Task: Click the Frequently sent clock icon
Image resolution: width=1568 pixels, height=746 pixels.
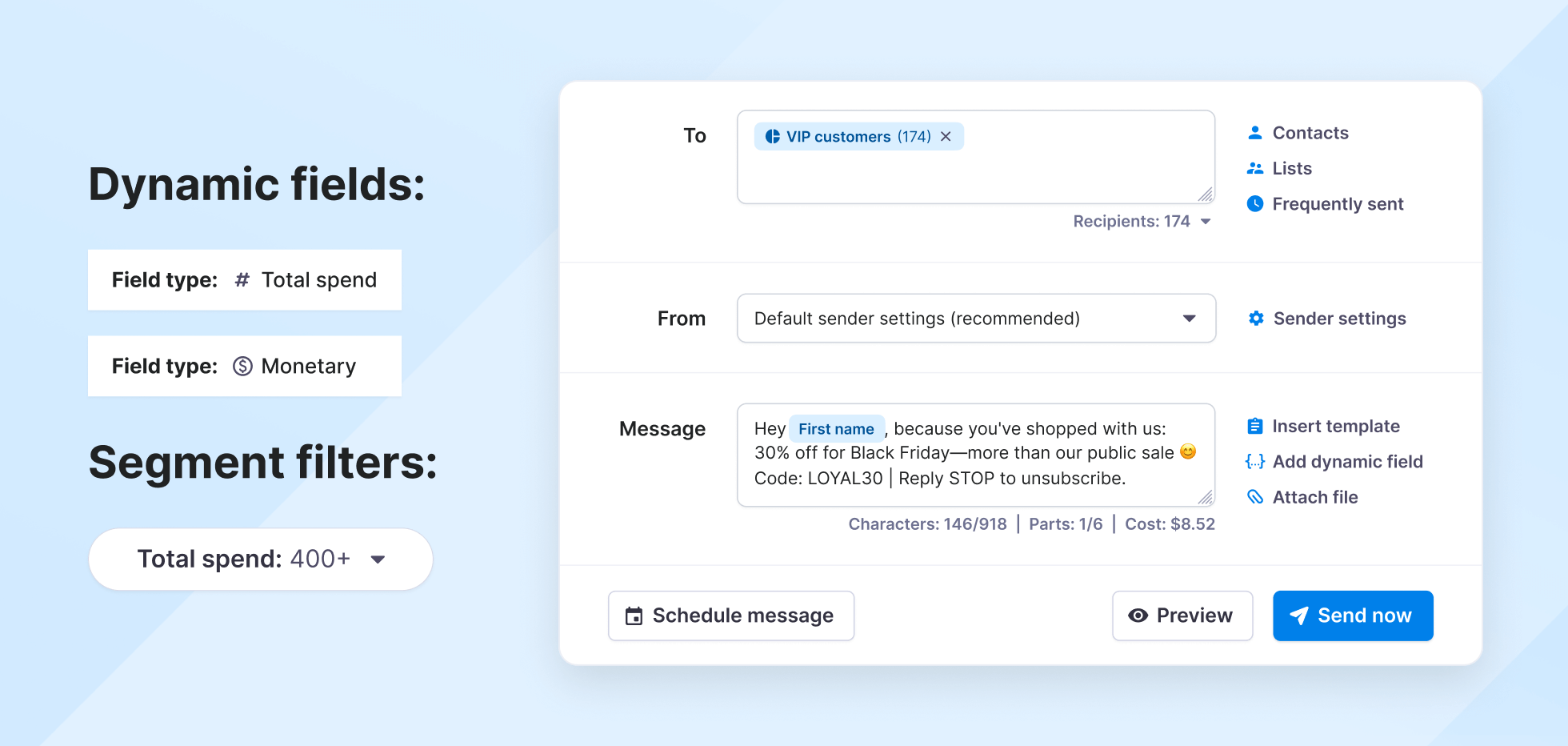Action: point(1255,204)
